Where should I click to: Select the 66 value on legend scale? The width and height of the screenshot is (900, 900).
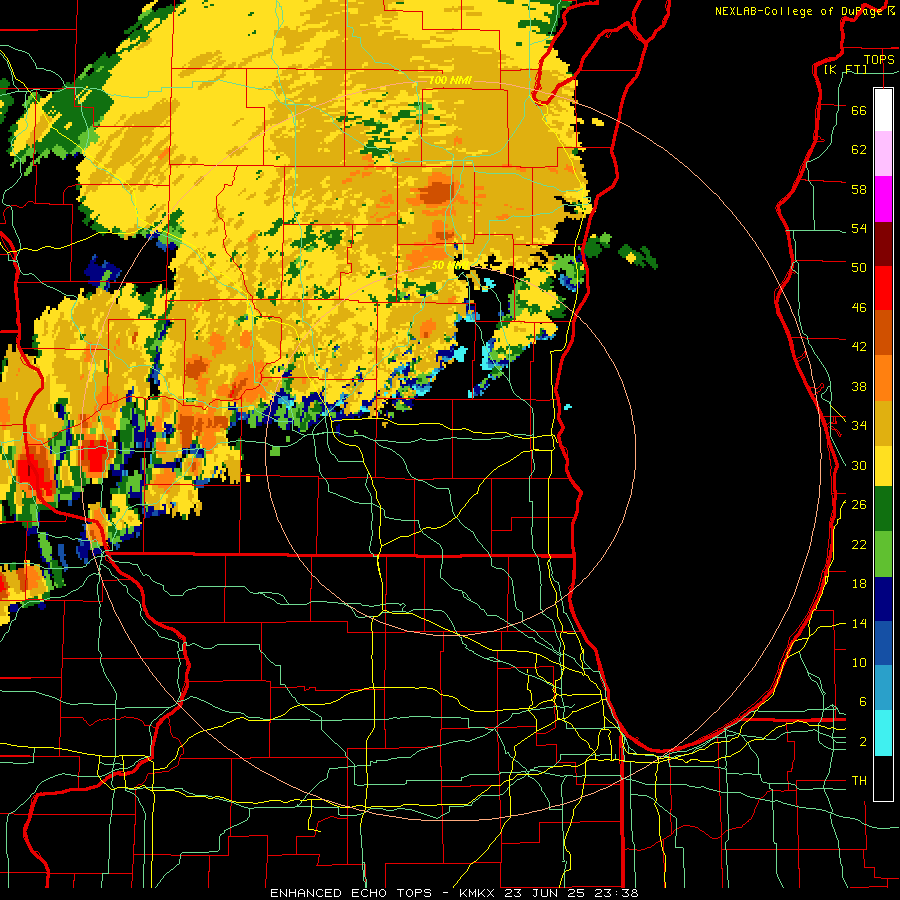pos(859,110)
